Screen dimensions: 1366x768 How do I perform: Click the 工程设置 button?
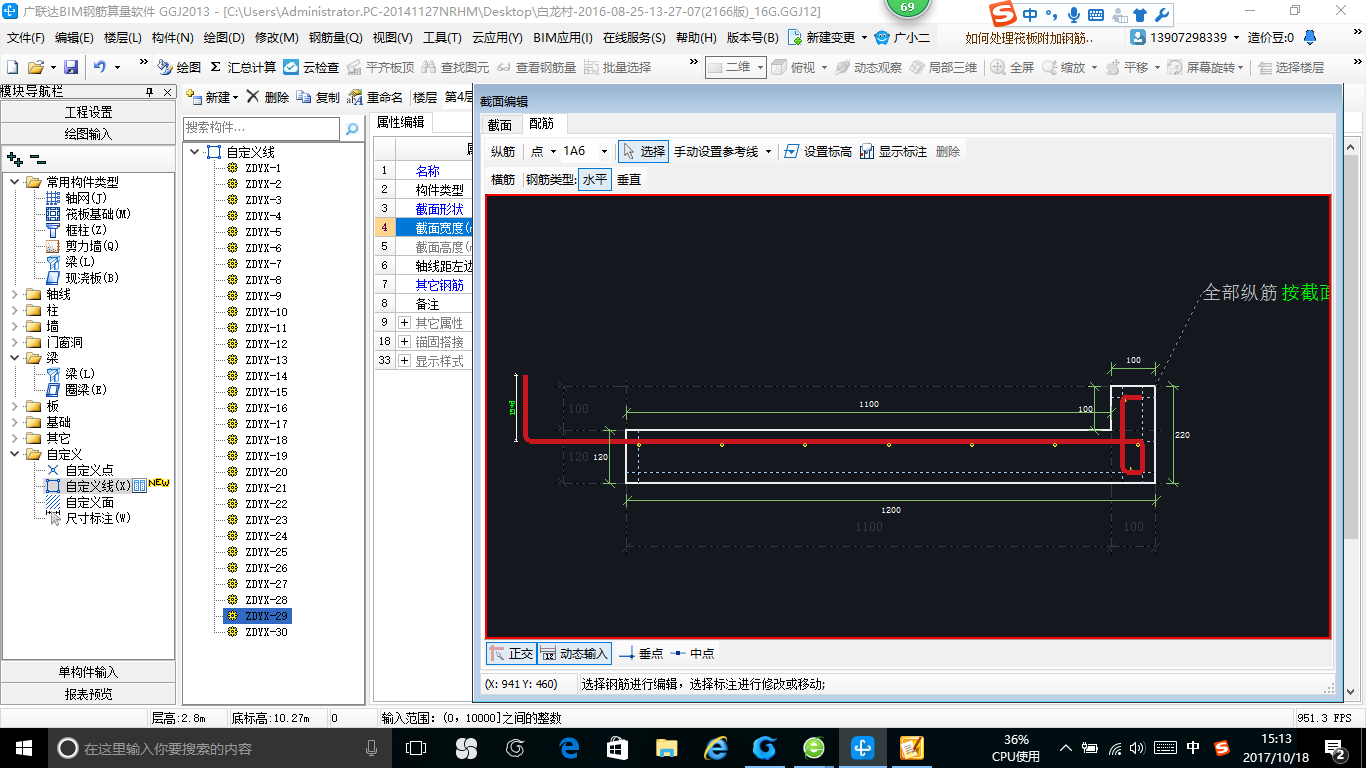coord(88,112)
